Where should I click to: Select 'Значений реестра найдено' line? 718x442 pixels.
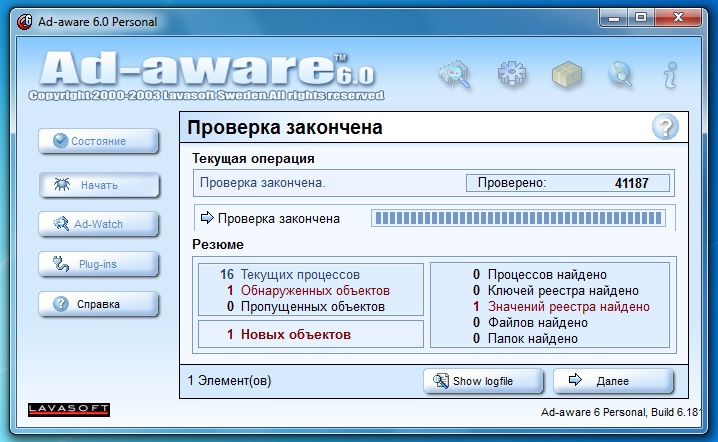(561, 307)
